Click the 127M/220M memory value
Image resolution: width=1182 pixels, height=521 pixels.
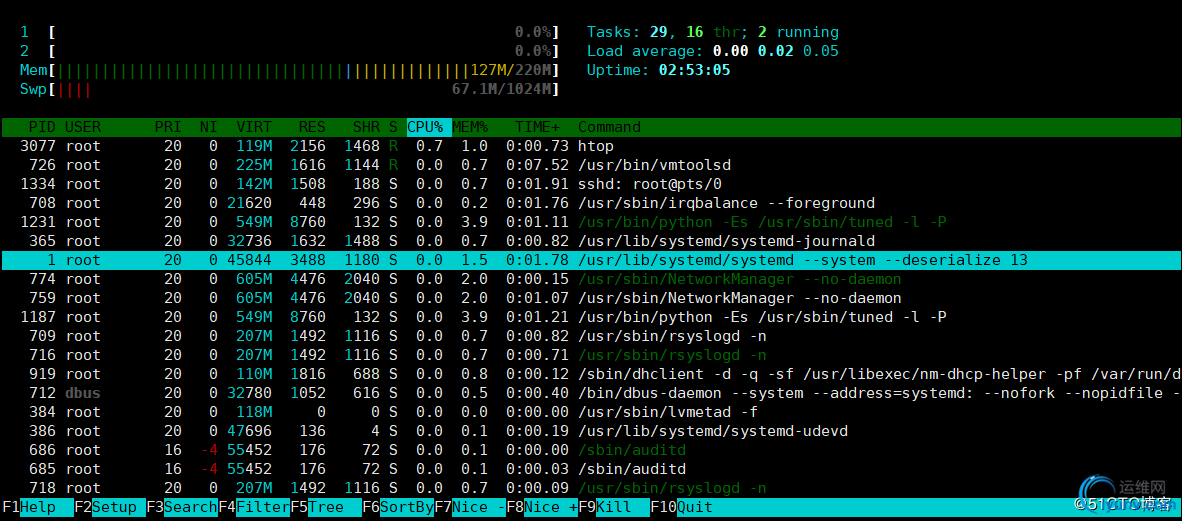click(513, 71)
